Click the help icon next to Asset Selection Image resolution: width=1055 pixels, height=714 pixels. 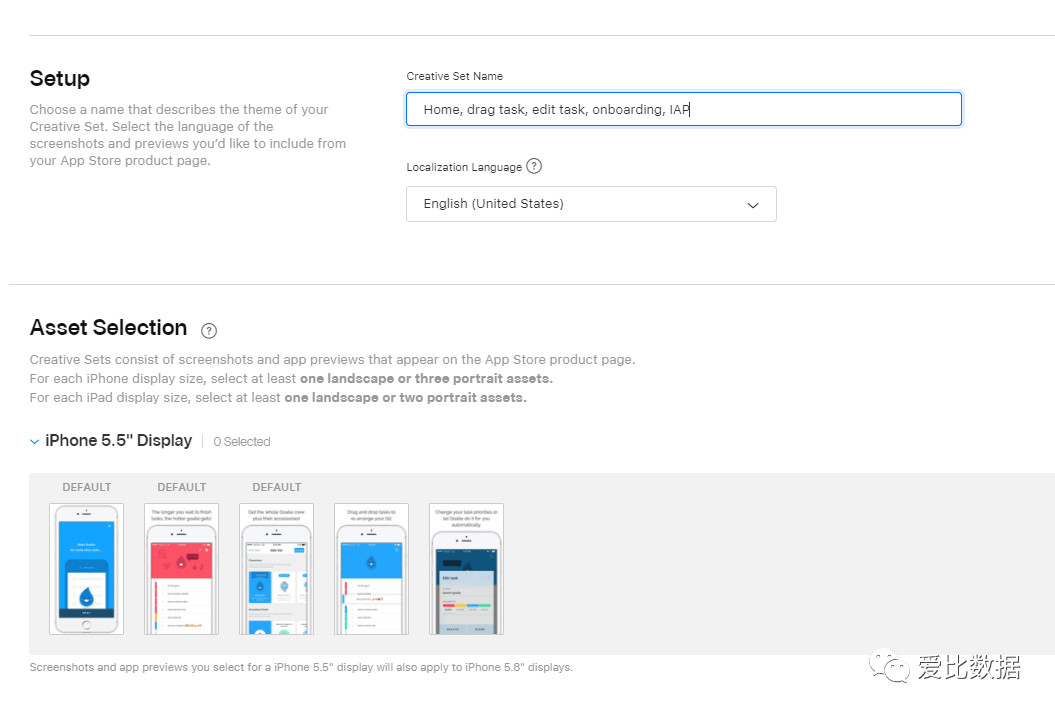tap(209, 330)
